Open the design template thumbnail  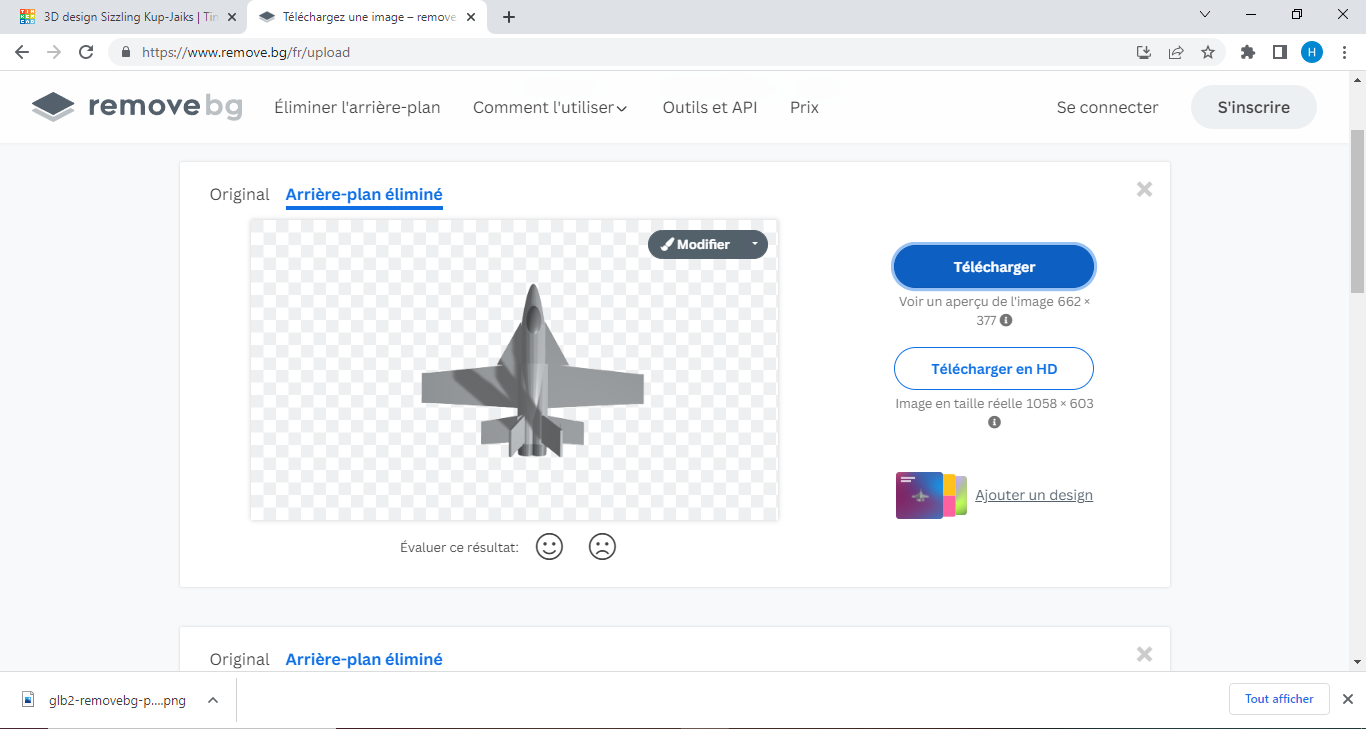click(931, 495)
